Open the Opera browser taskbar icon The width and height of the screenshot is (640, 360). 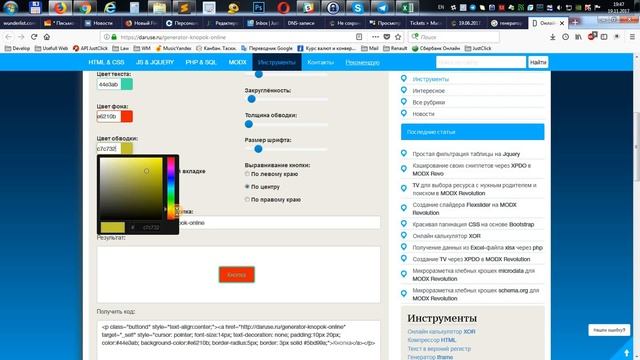click(283, 7)
